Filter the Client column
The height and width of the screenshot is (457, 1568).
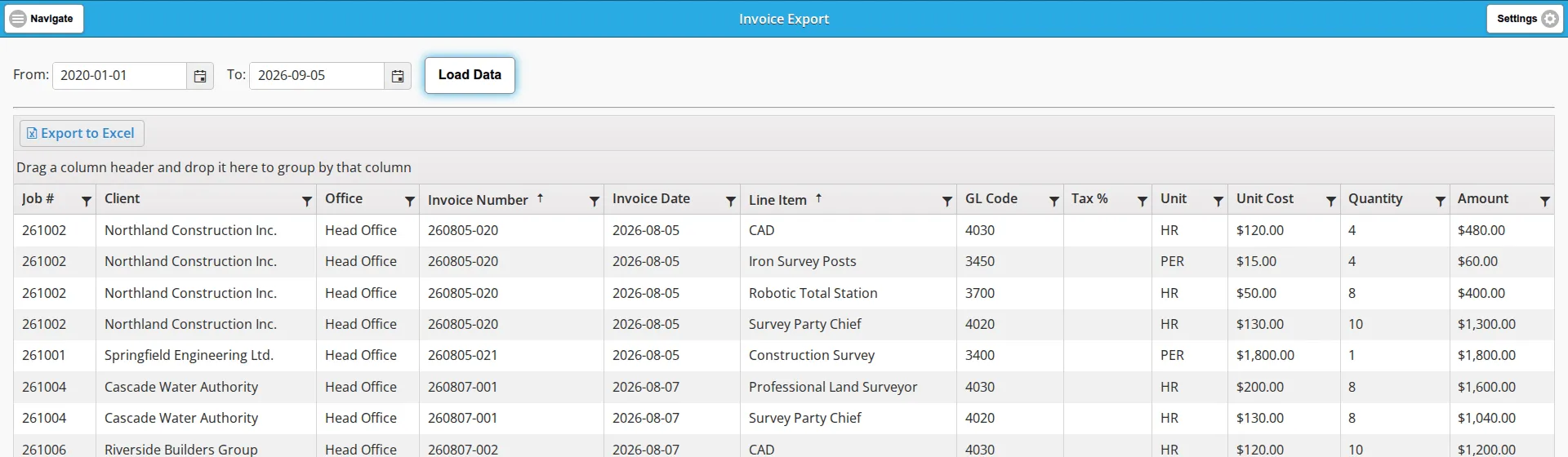(307, 201)
